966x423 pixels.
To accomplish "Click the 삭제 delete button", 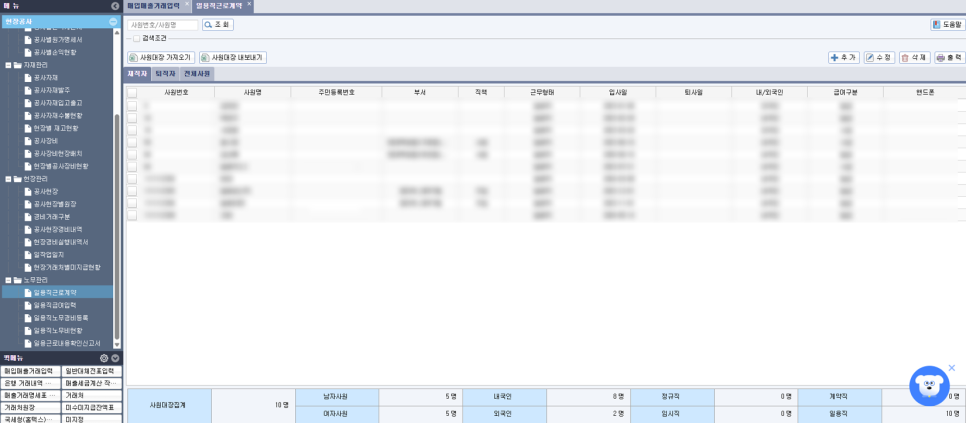I will point(914,57).
